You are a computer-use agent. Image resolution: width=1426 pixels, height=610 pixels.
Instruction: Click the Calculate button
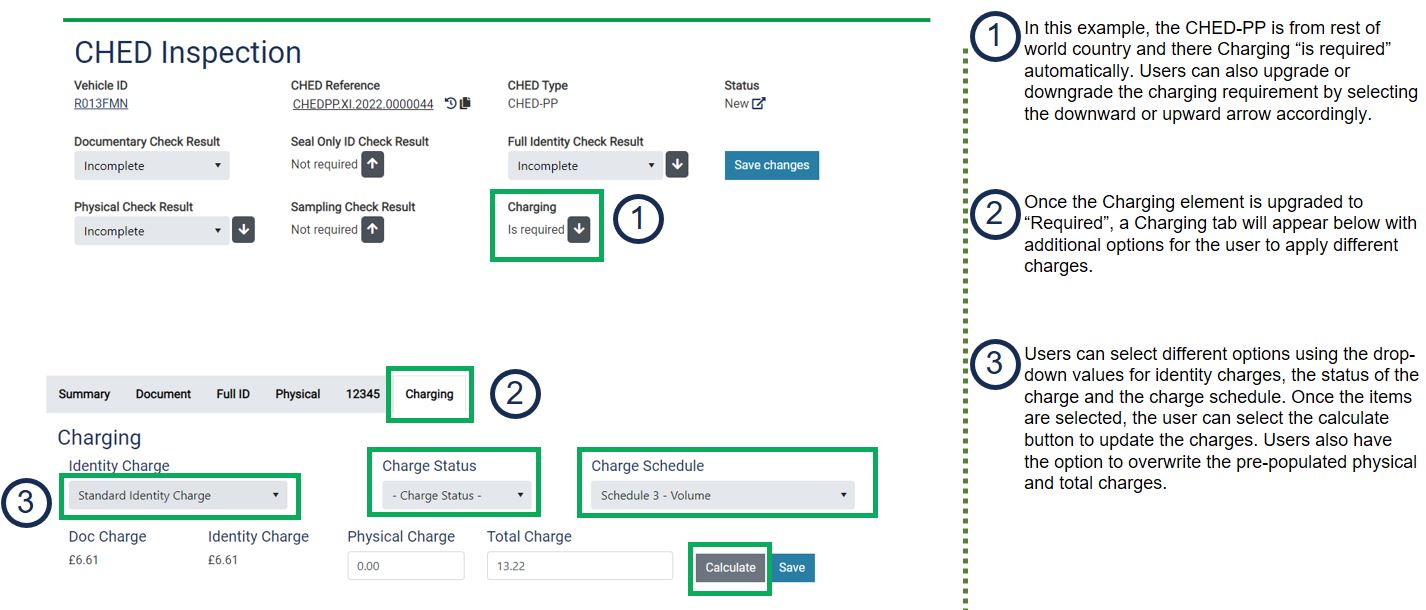tap(730, 567)
